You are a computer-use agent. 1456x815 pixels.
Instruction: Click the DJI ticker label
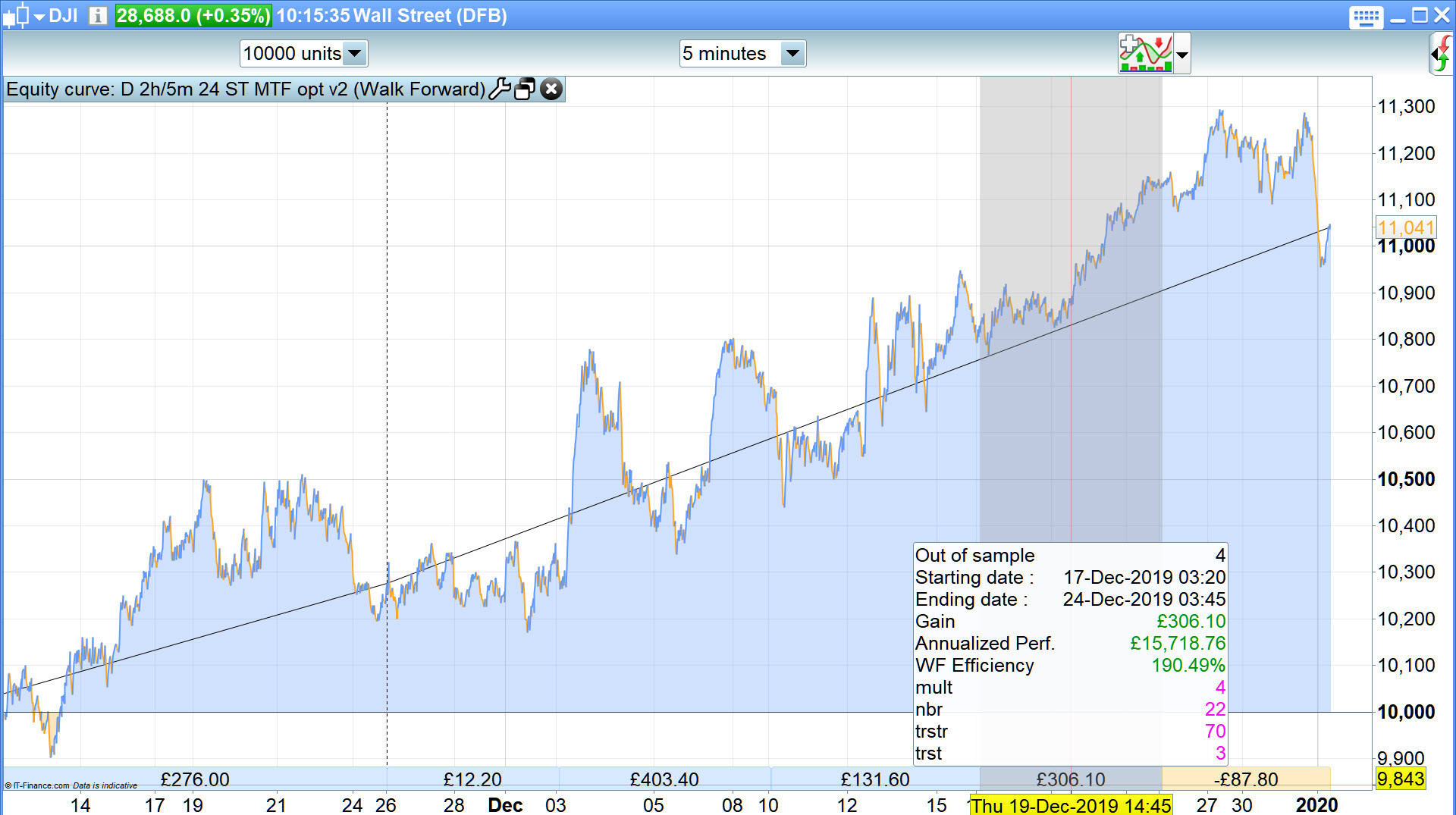64,16
